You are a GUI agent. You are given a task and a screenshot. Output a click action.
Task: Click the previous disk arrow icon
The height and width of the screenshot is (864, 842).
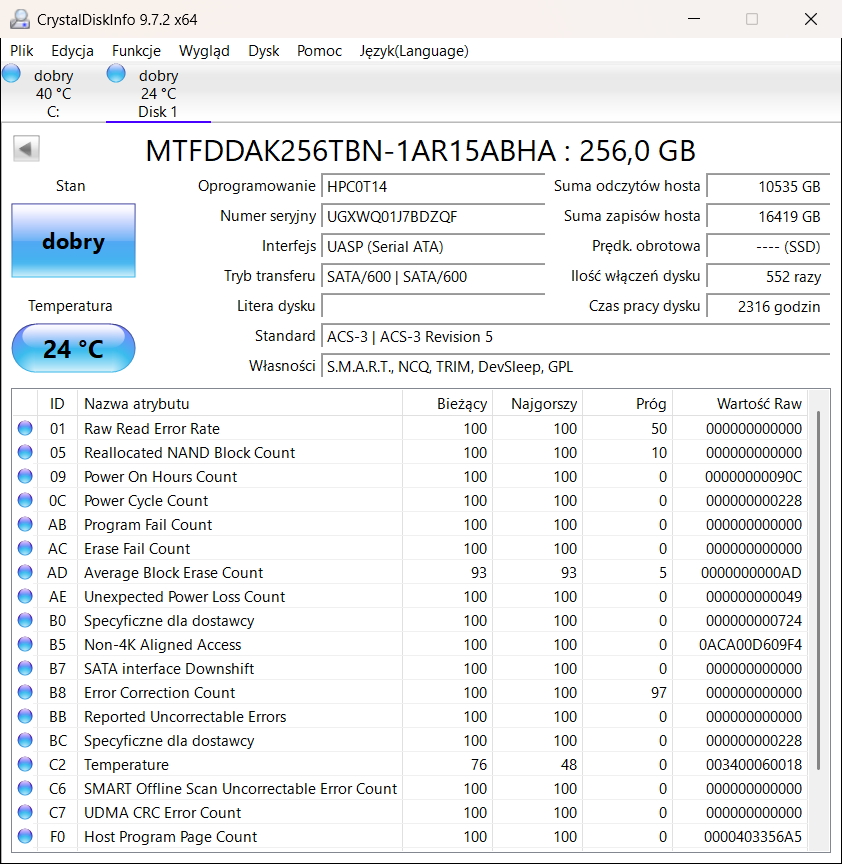[x=26, y=149]
